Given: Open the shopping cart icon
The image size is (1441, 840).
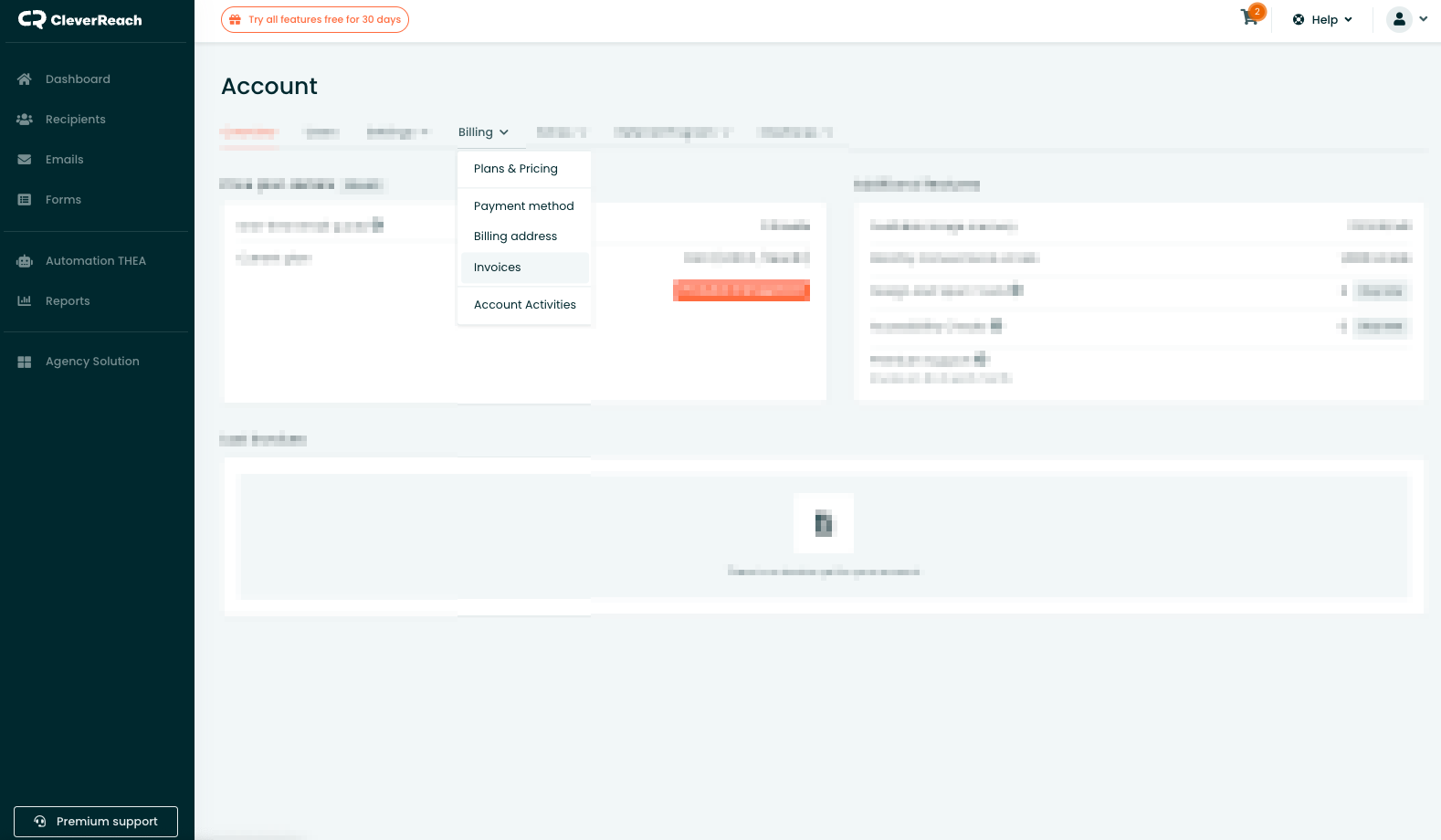Looking at the screenshot, I should (x=1249, y=18).
